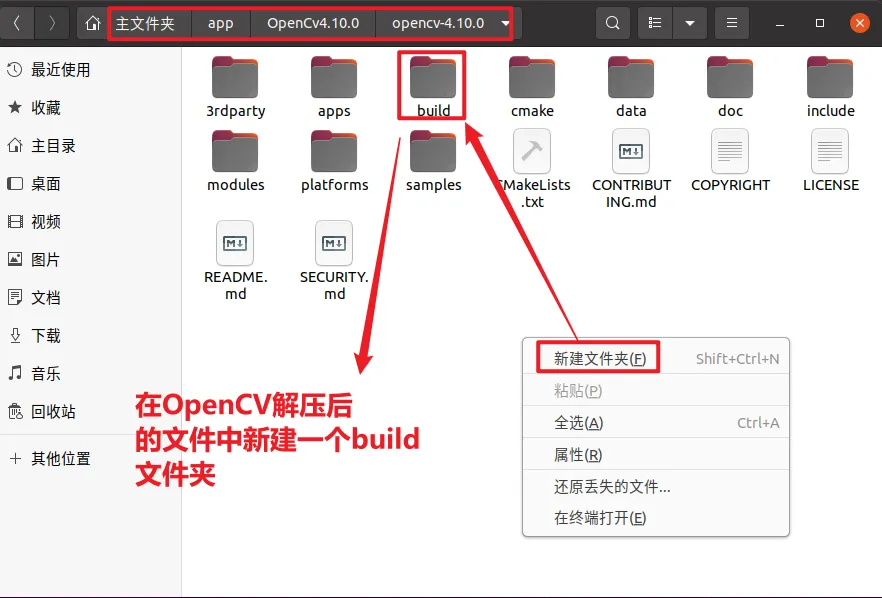This screenshot has height=598, width=882.
Task: Switch to list view with the view button
Action: [655, 23]
